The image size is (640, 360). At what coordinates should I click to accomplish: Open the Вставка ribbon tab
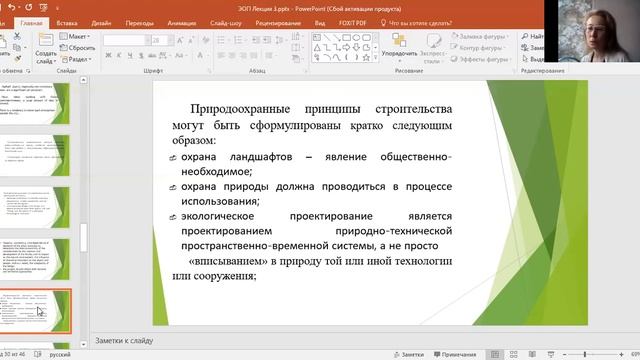point(67,23)
